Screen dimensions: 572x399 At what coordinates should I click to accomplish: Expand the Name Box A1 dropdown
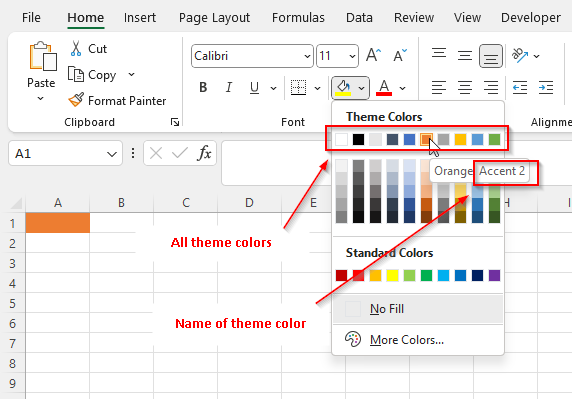(x=112, y=154)
